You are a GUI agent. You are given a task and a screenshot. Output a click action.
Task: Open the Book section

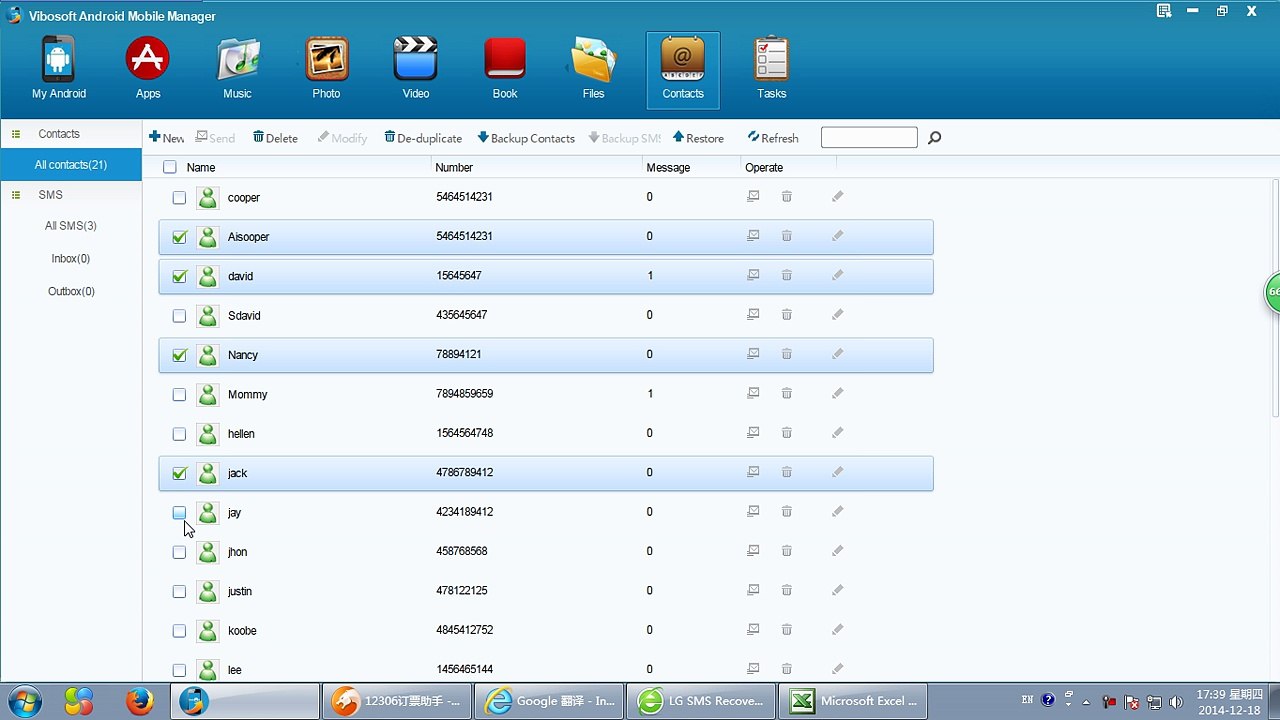click(505, 69)
